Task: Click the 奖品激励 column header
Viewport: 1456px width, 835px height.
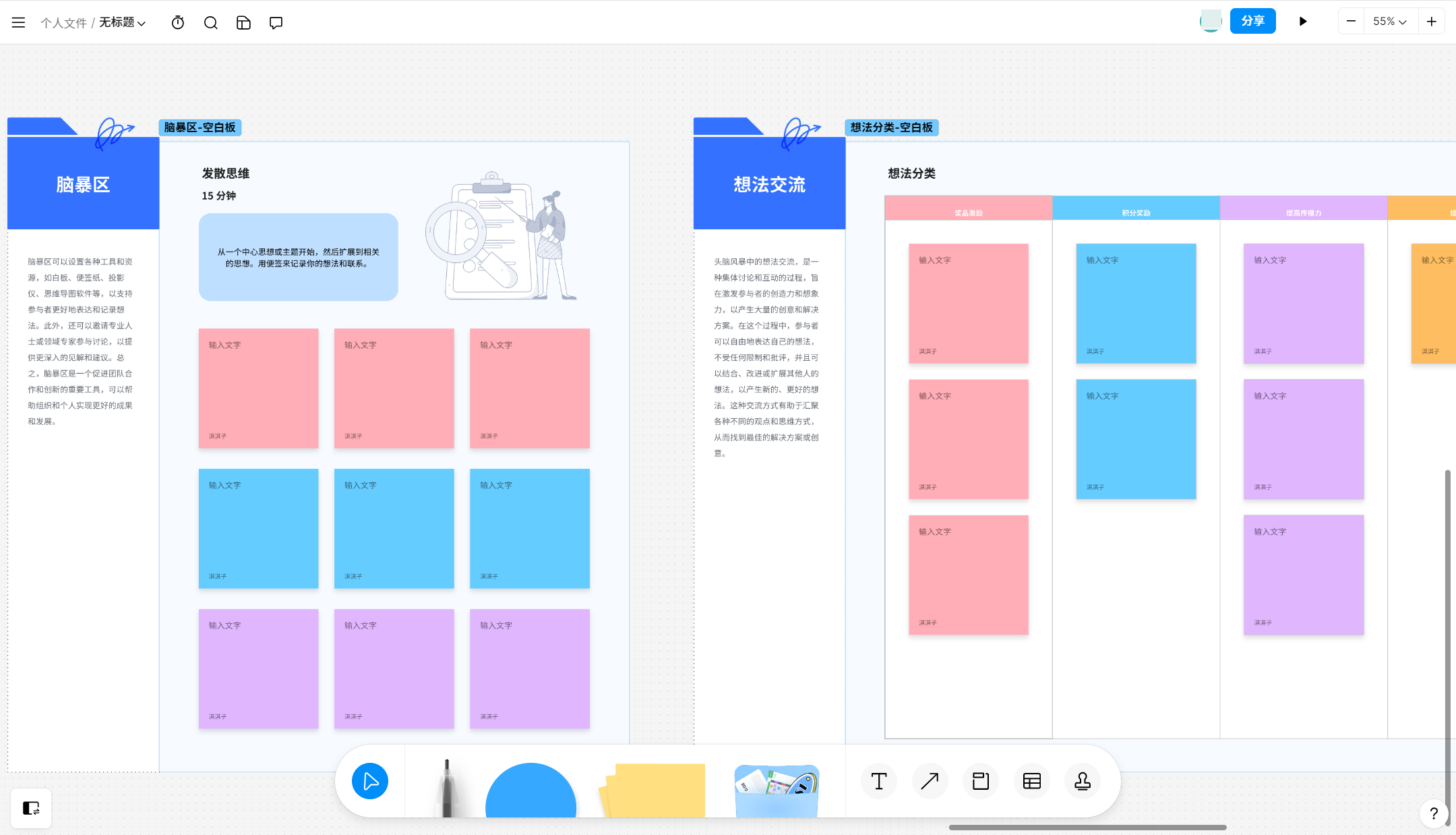Action: tap(968, 208)
